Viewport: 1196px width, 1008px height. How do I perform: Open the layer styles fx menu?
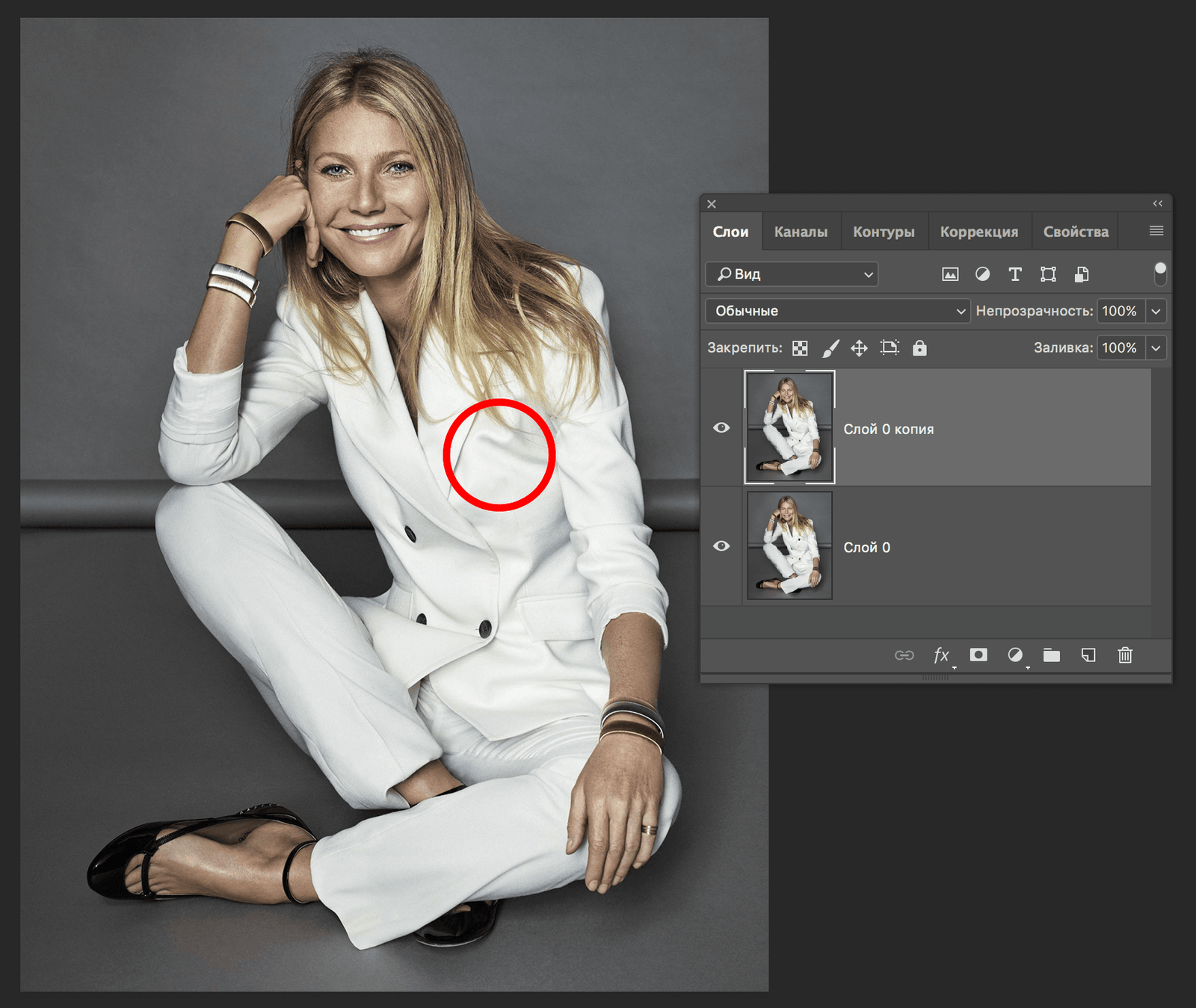point(941,655)
